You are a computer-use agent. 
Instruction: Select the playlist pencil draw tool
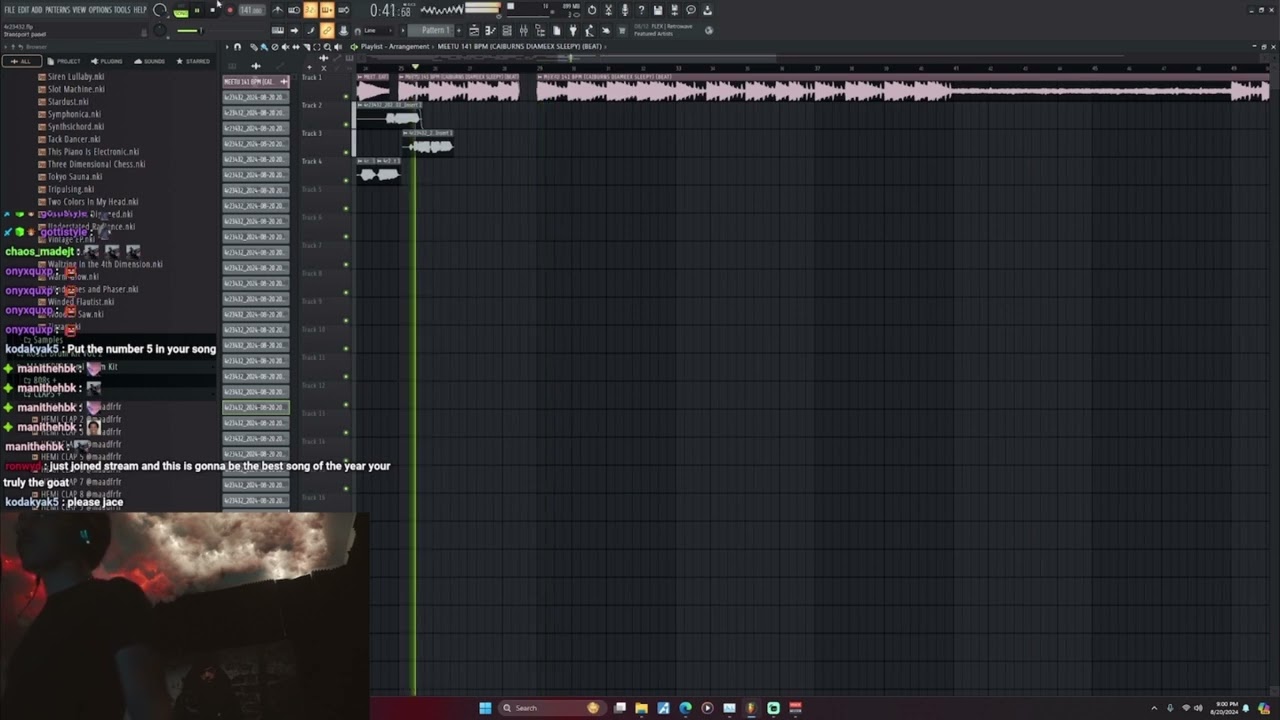254,47
